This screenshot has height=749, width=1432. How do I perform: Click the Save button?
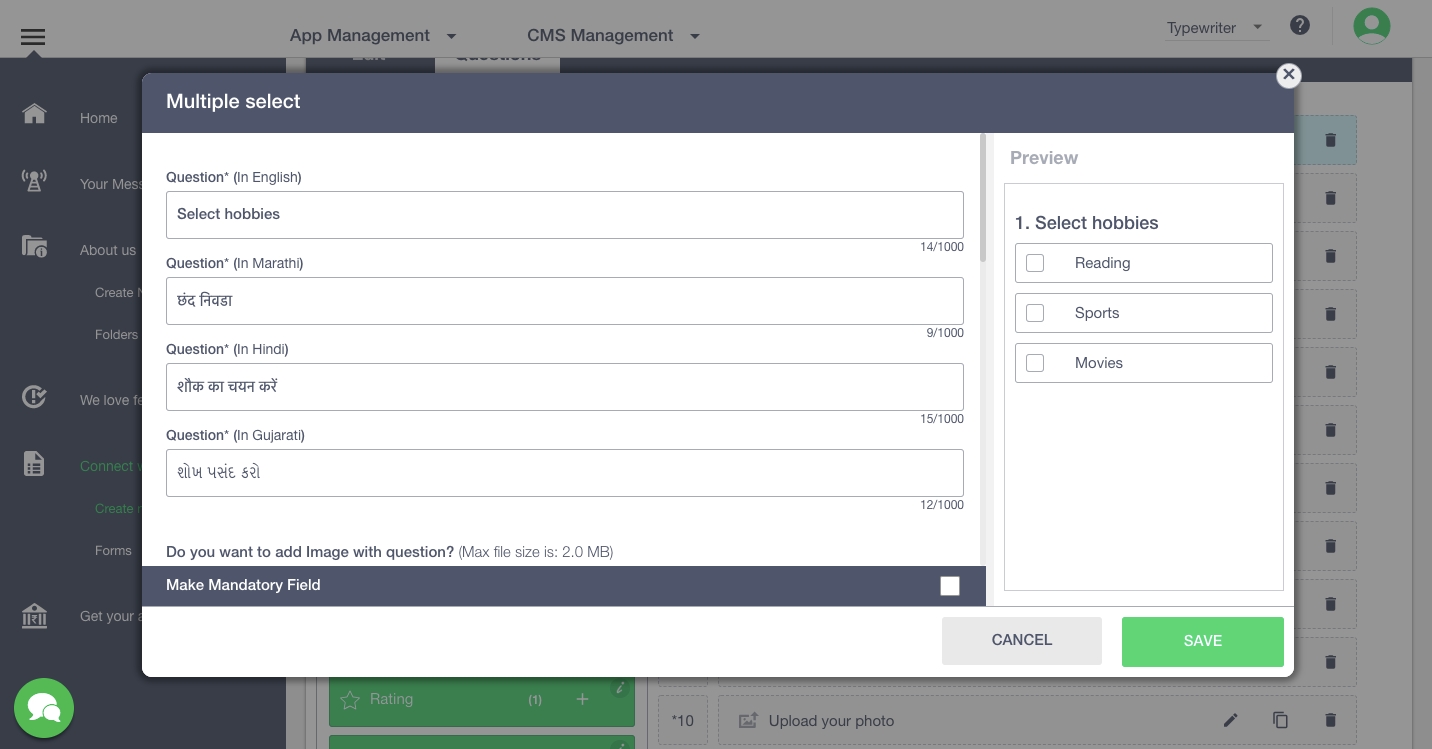click(x=1202, y=641)
